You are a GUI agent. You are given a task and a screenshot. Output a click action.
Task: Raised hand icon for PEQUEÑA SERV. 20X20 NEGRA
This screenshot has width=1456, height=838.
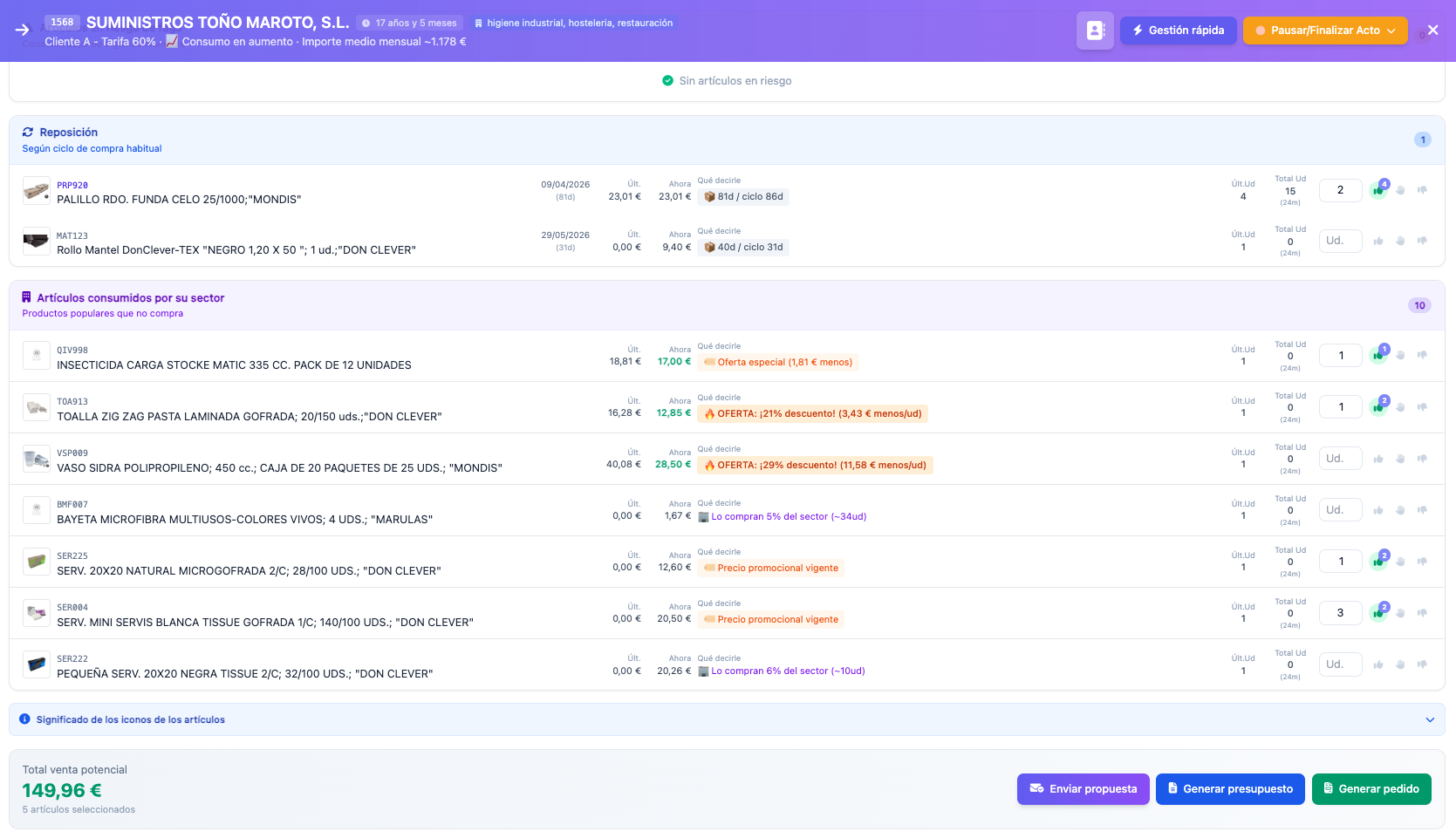[x=1400, y=664]
